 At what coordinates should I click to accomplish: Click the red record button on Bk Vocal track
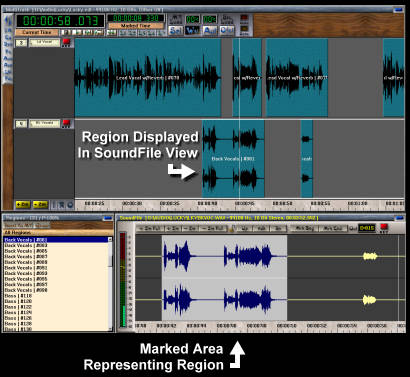66,123
